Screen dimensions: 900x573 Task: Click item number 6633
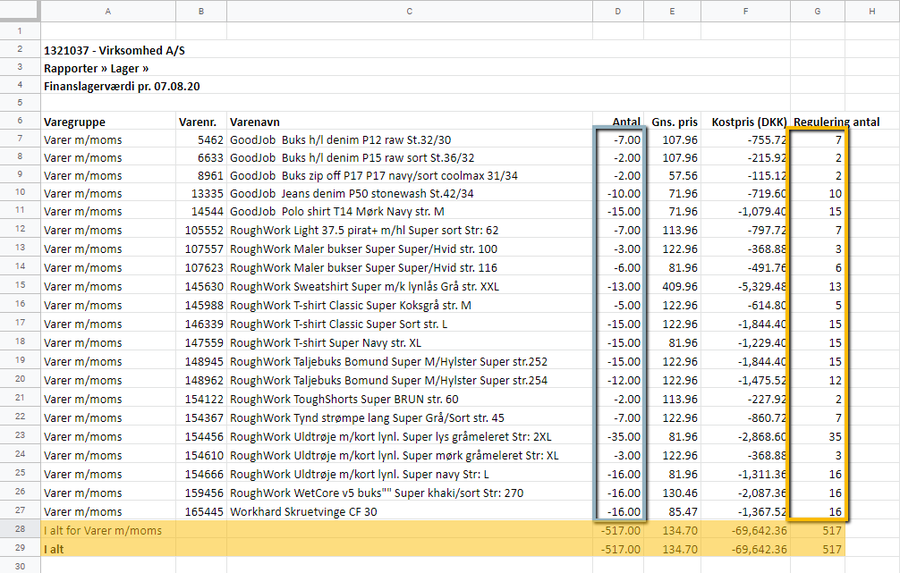pos(210,157)
